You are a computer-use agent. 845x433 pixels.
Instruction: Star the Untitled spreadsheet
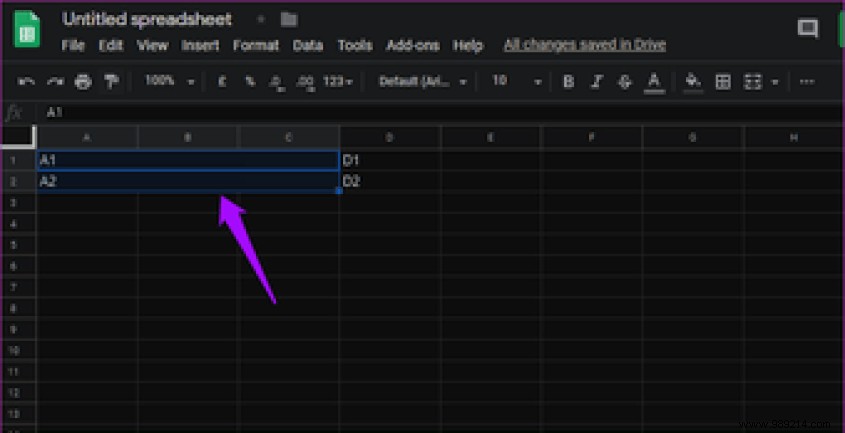(261, 19)
